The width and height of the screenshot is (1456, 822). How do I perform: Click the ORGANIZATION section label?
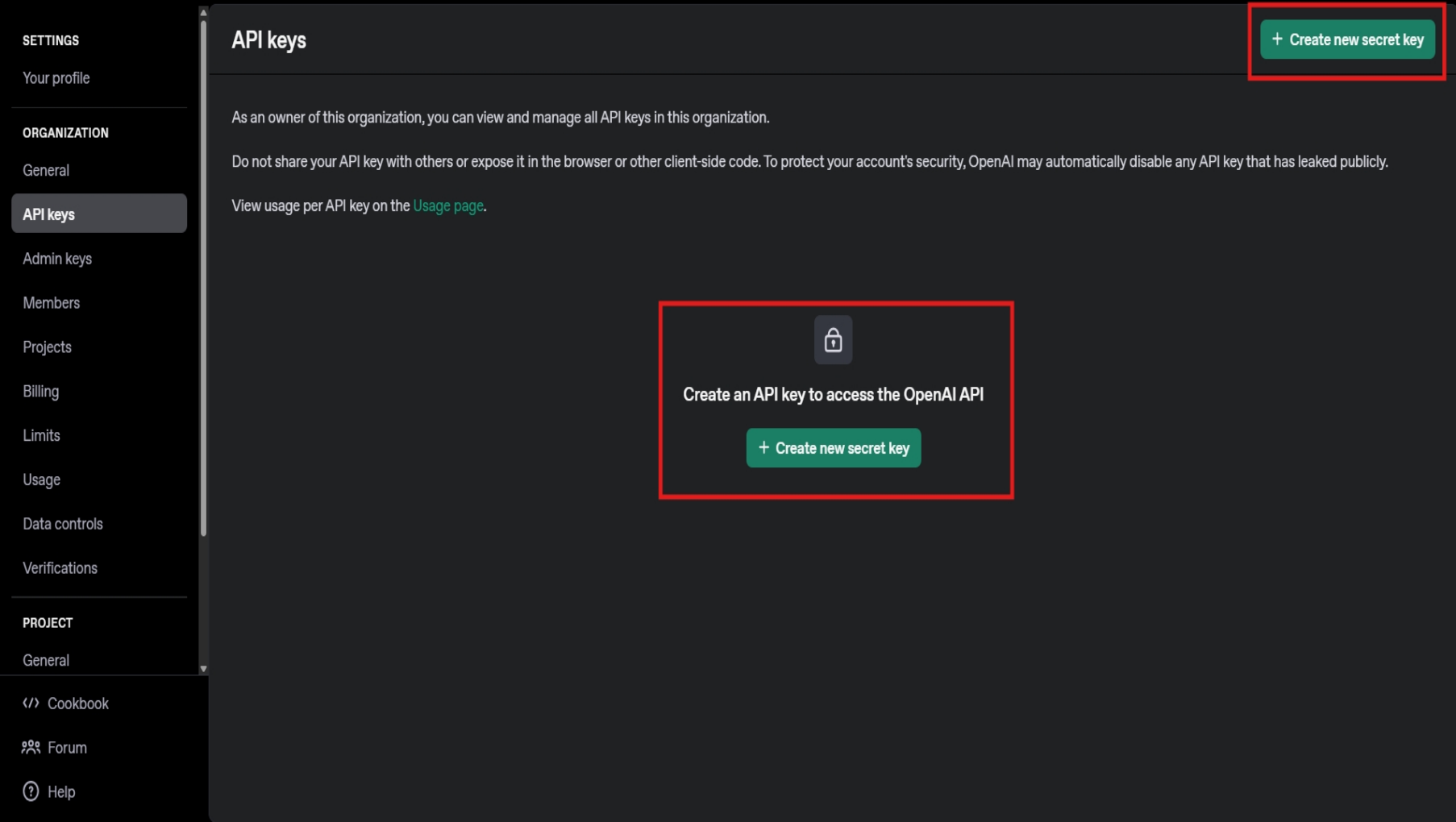pyautogui.click(x=65, y=133)
